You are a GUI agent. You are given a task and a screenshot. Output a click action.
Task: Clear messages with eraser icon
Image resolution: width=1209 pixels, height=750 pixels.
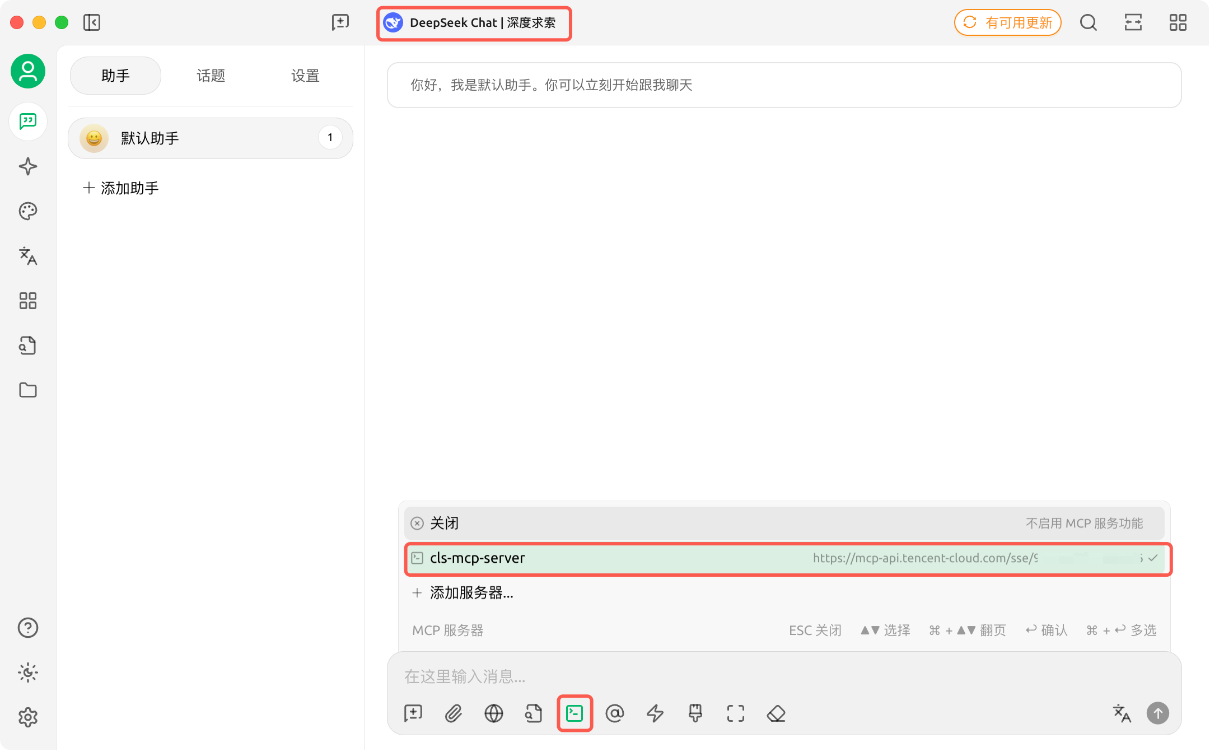776,713
